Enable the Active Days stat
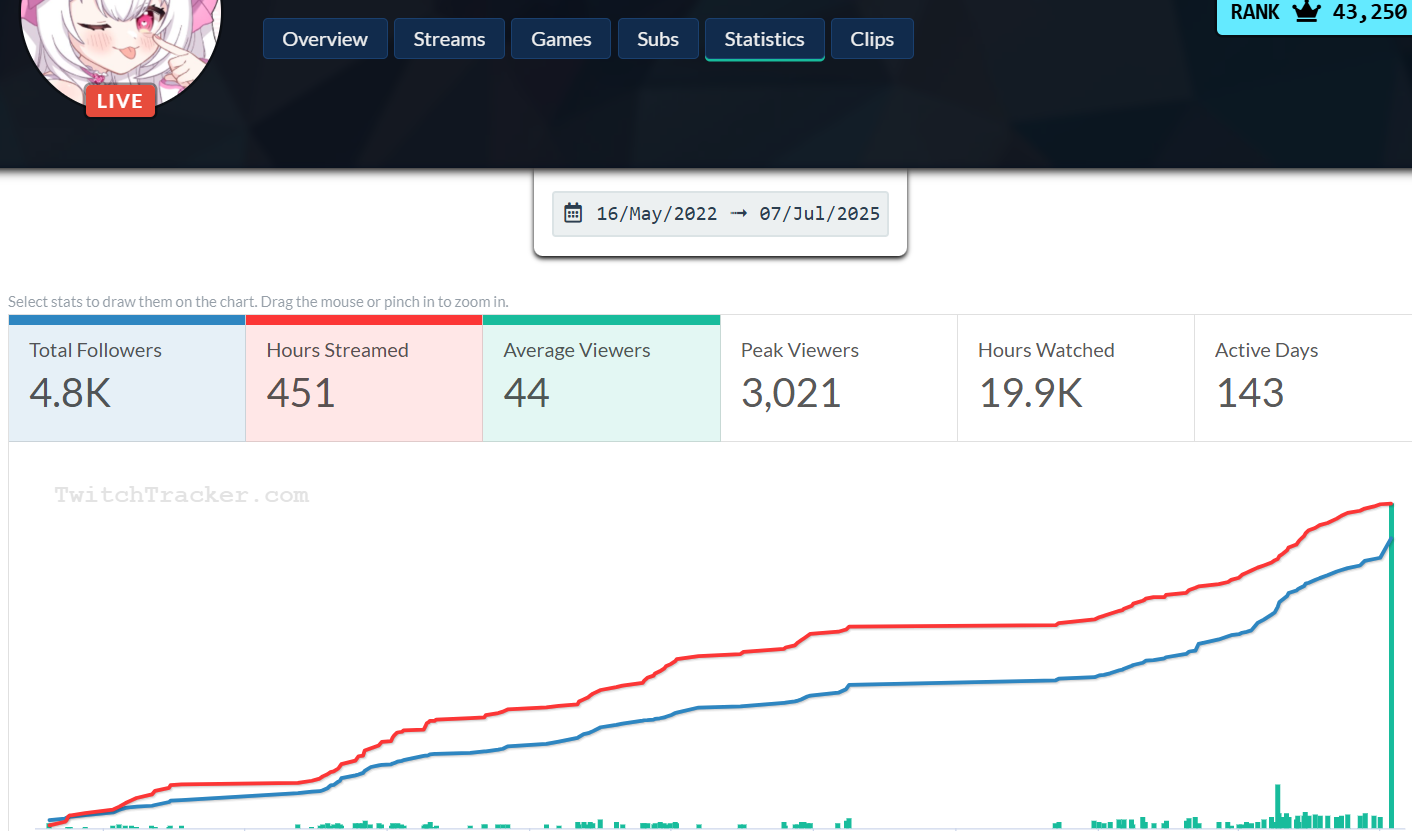This screenshot has height=831, width=1412. pyautogui.click(x=1303, y=378)
